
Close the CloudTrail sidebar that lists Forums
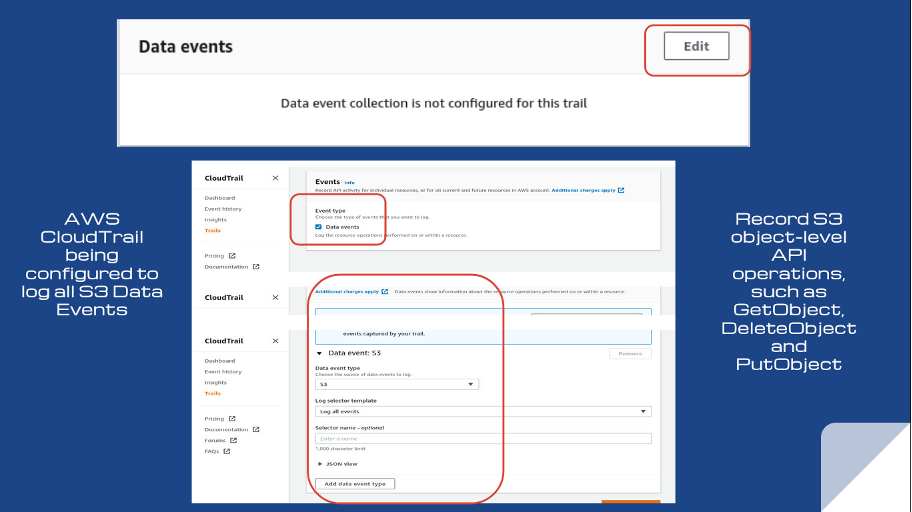point(275,341)
